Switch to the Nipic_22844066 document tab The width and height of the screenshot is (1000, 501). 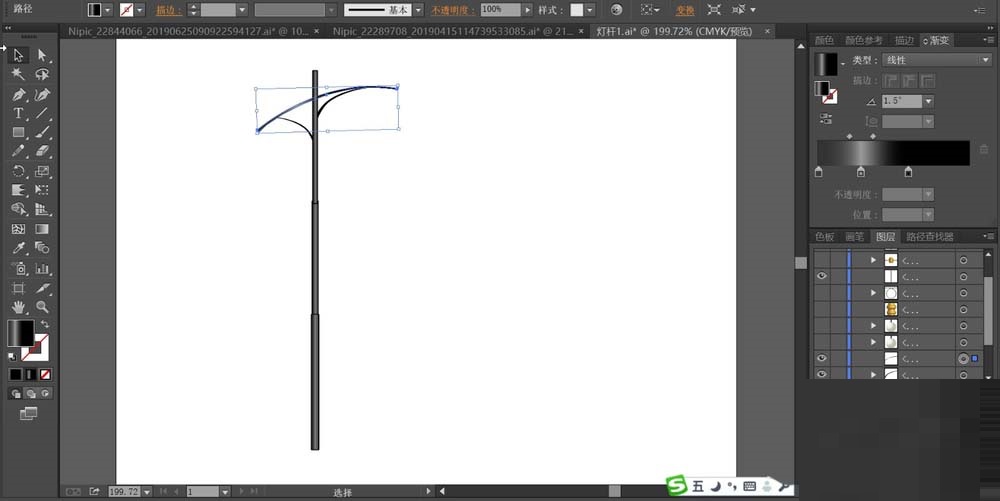click(188, 31)
